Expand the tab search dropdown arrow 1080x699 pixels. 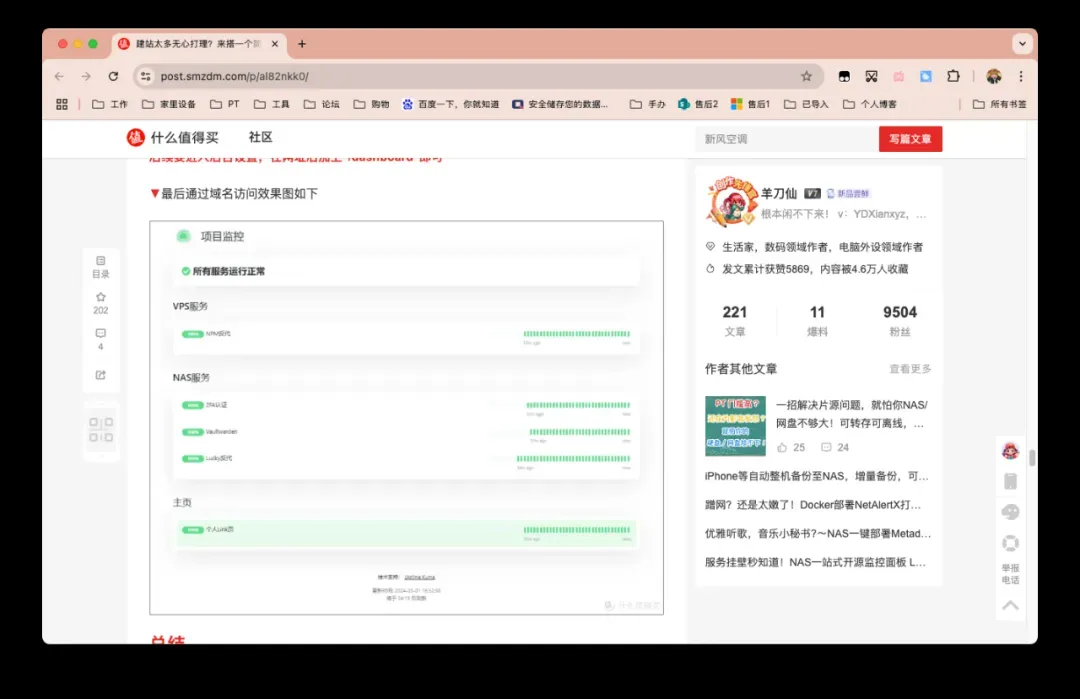pos(1021,44)
